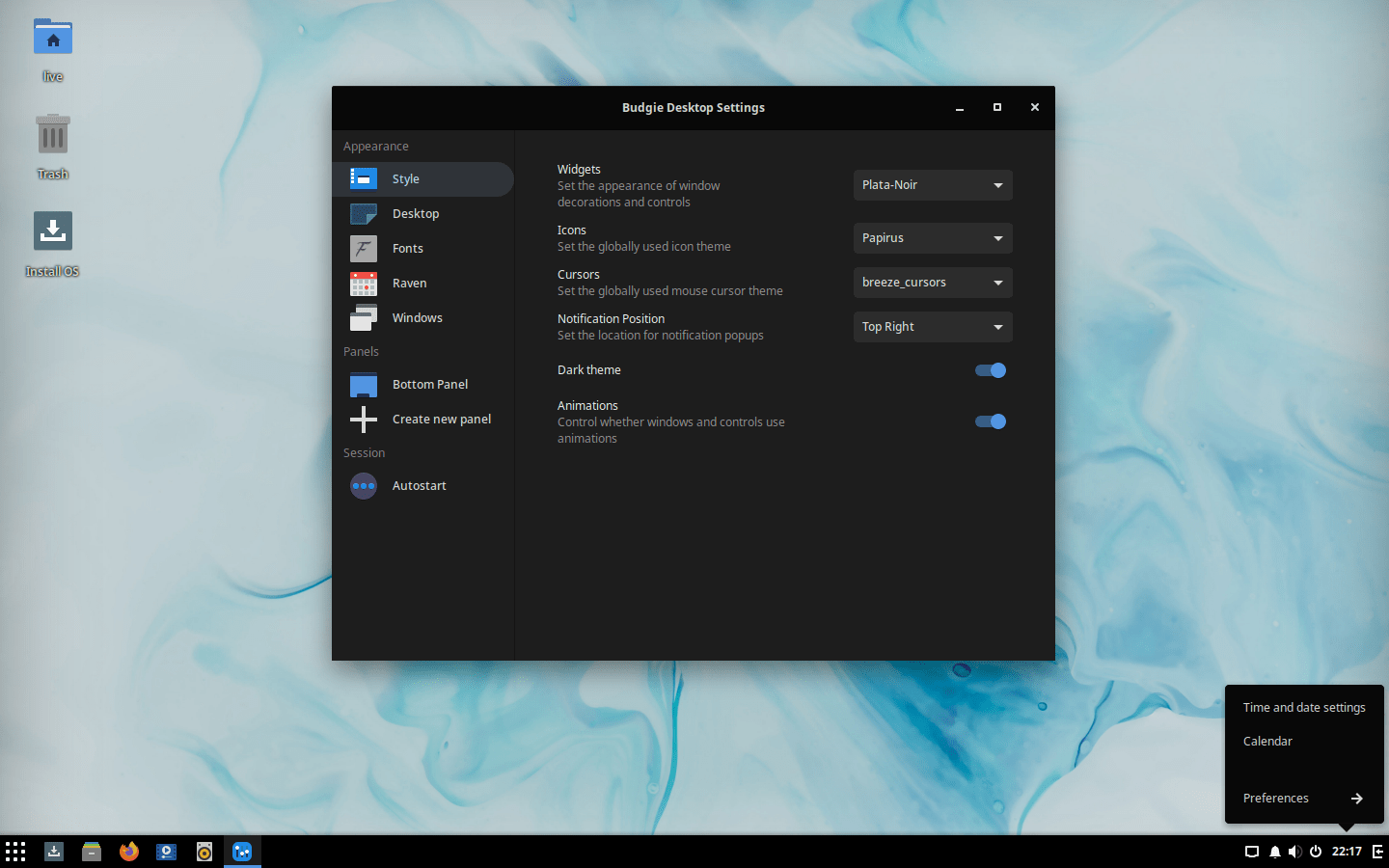
Task: Launch Firefox from the taskbar
Action: click(x=129, y=852)
